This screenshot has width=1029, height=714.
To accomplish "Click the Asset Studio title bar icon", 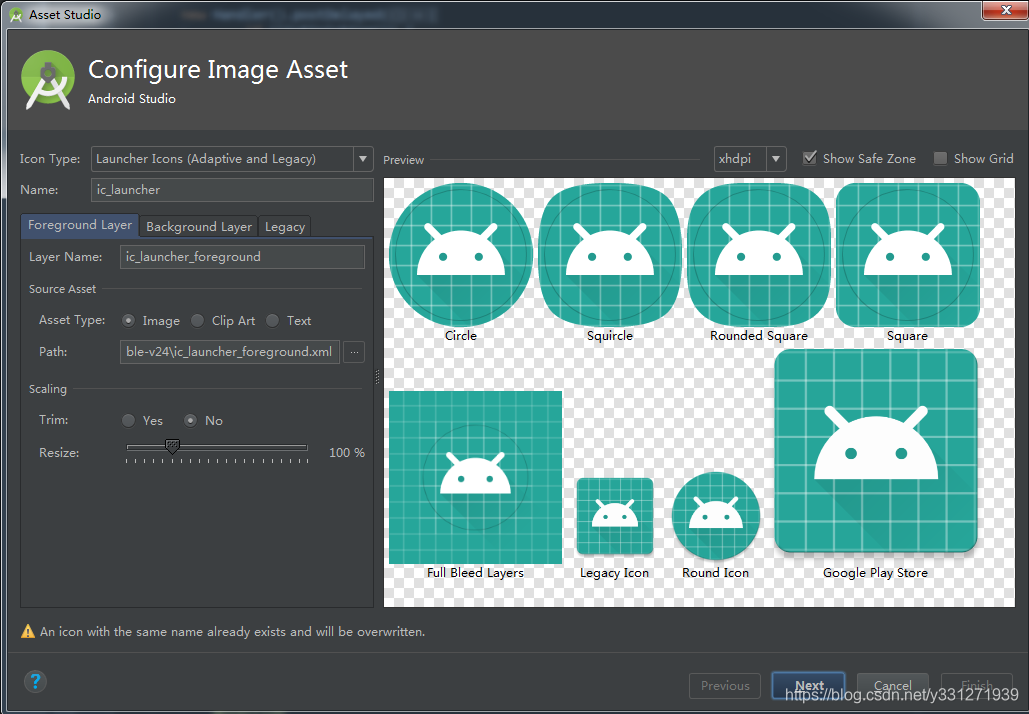I will [x=16, y=14].
